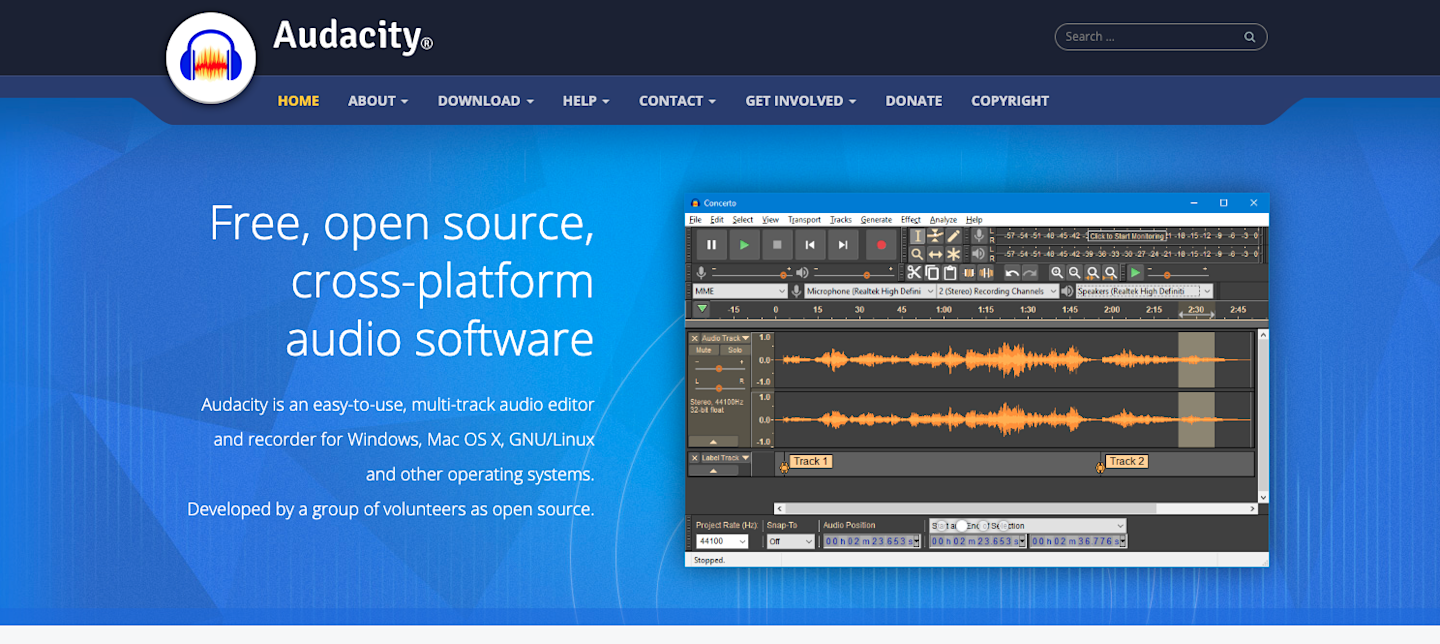Click the Stop button in transport toolbar

[777, 245]
